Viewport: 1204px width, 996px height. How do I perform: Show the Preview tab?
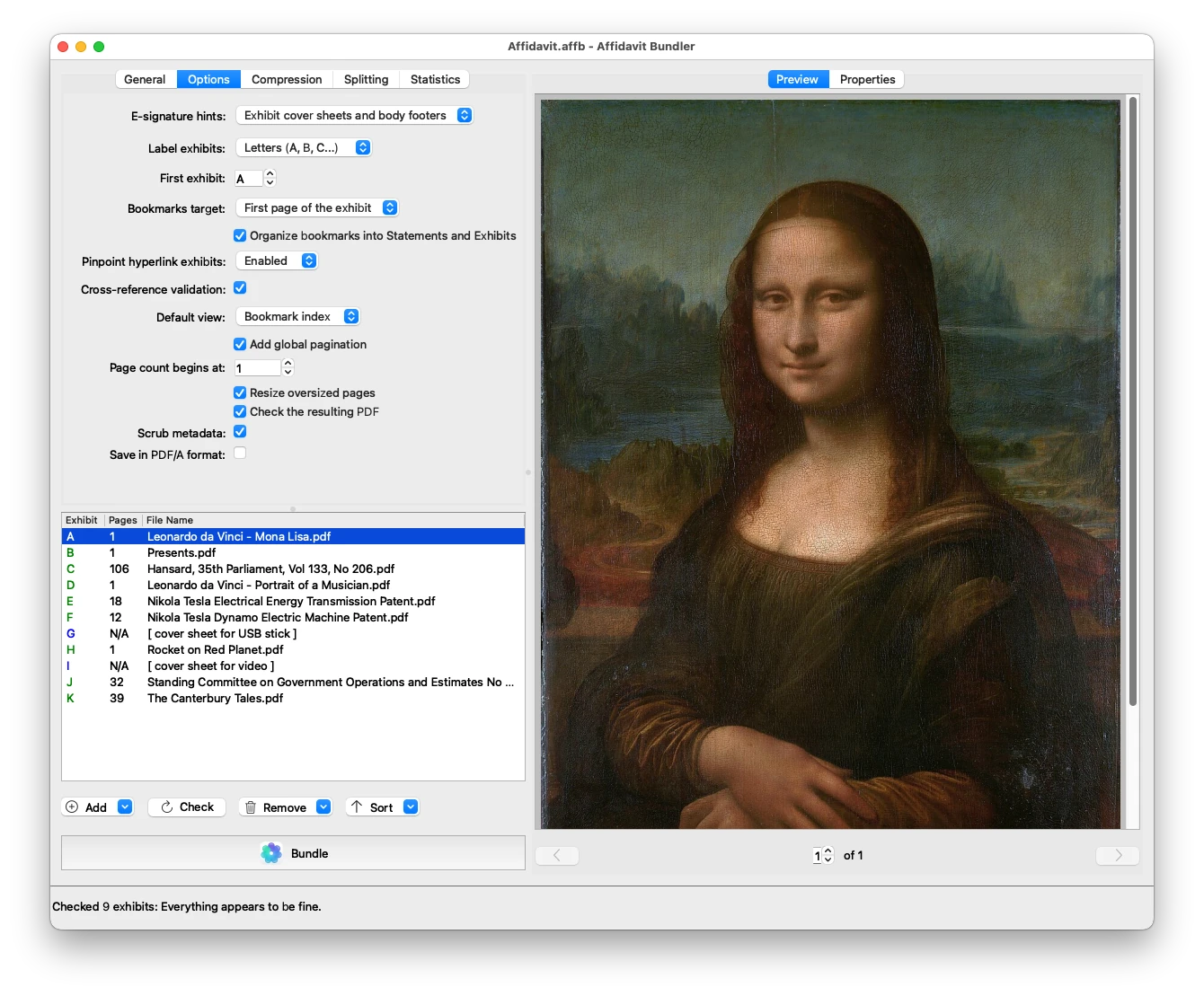point(797,80)
